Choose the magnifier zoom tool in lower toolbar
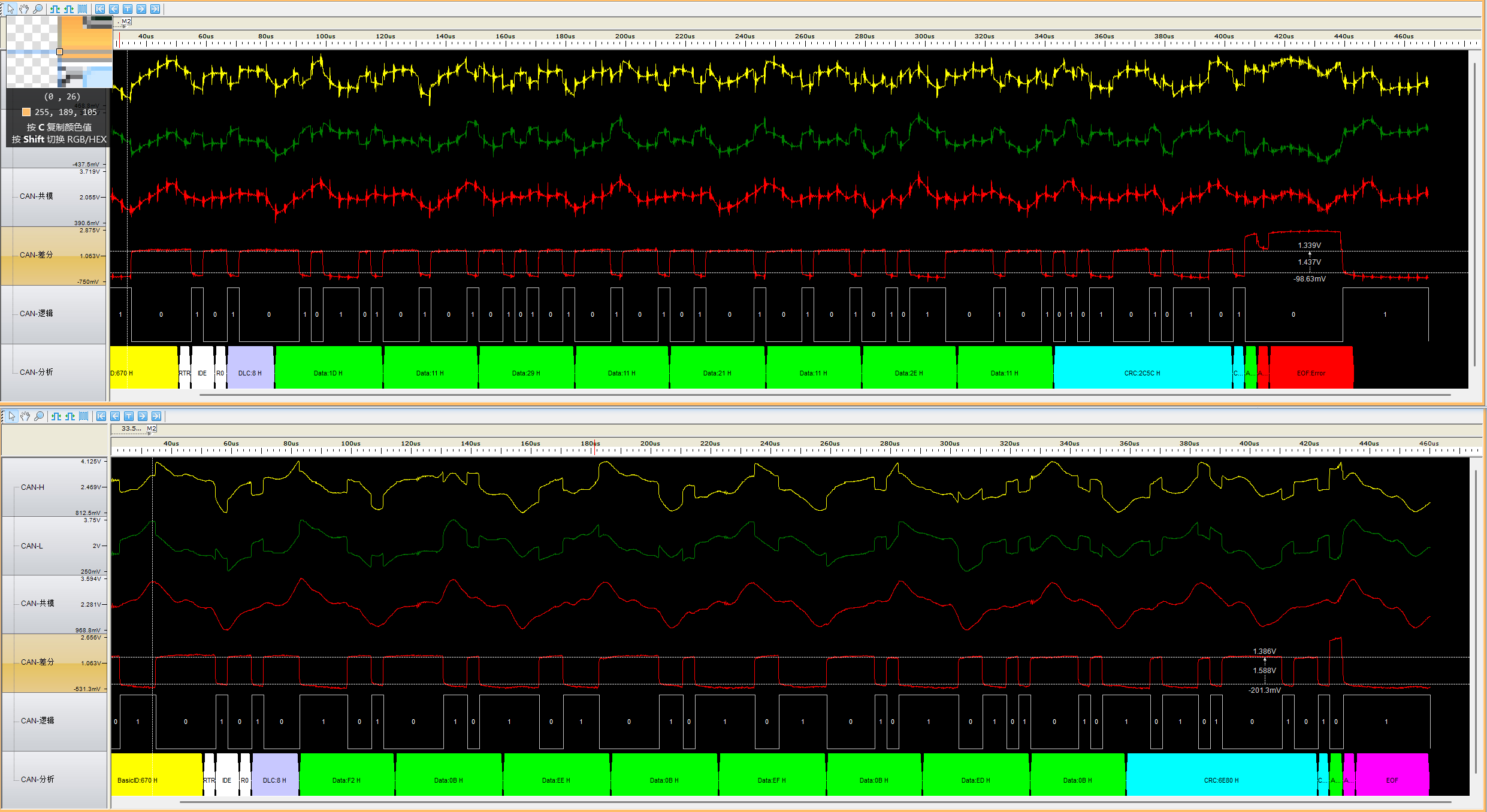 point(39,416)
